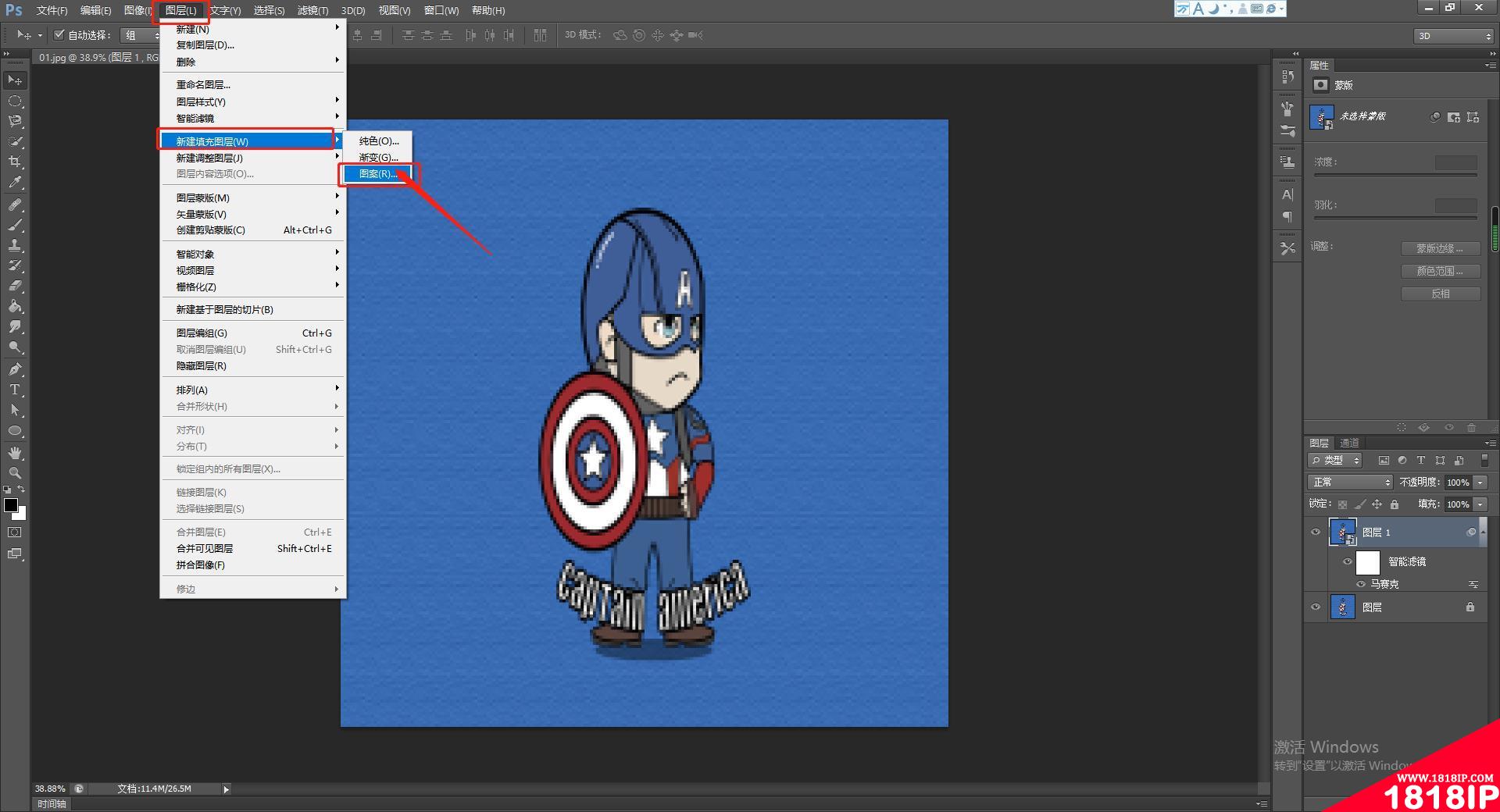Filter layers by adjustment layers
This screenshot has width=1500, height=812.
[1402, 461]
